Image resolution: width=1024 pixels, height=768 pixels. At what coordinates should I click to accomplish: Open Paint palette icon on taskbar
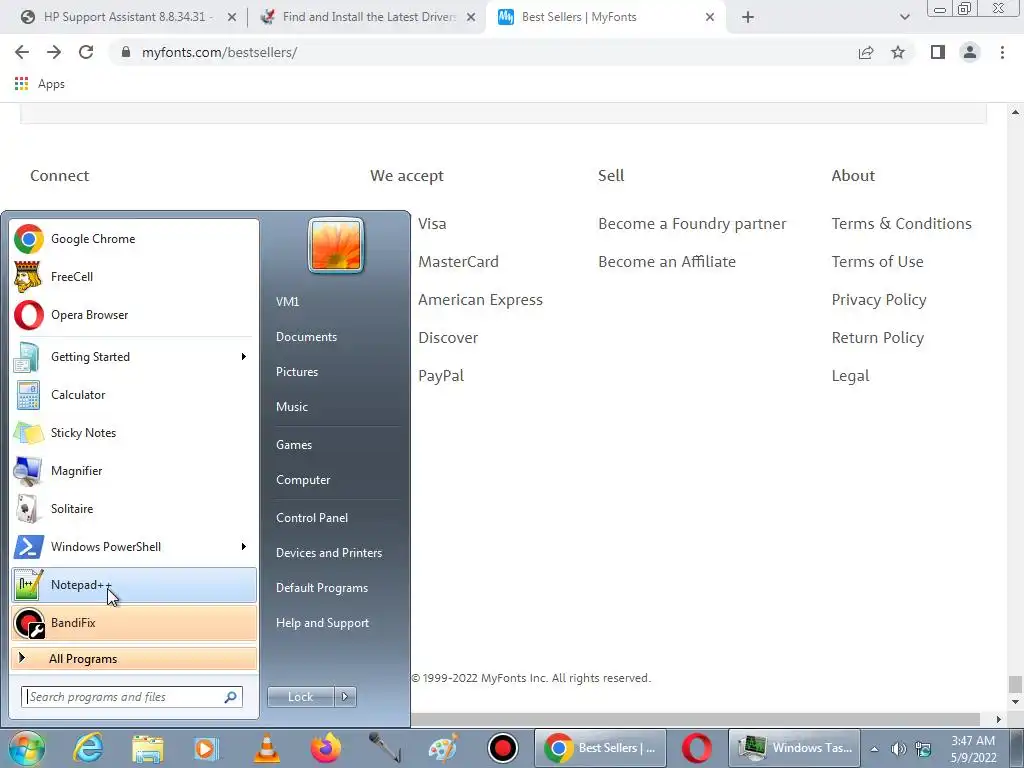click(x=443, y=748)
